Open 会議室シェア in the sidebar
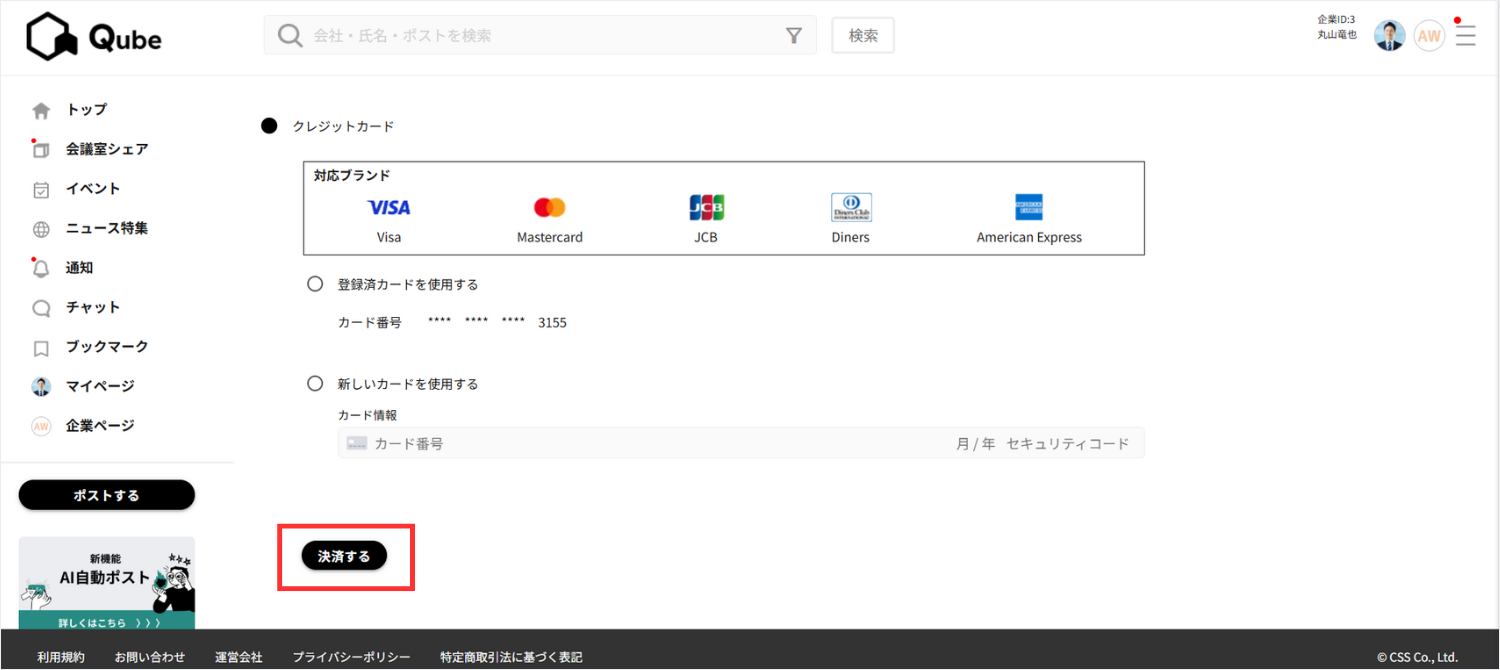The height and width of the screenshot is (670, 1500). pos(106,149)
